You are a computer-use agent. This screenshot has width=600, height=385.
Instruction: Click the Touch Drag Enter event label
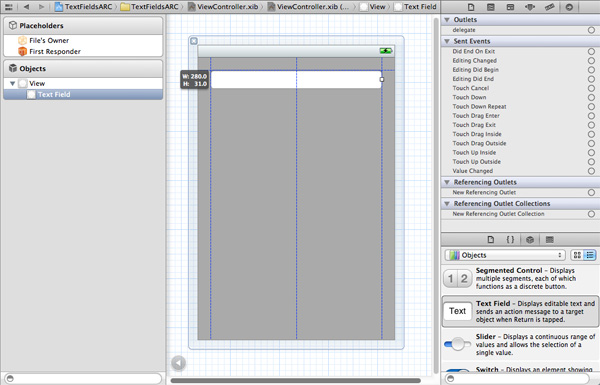(476, 116)
